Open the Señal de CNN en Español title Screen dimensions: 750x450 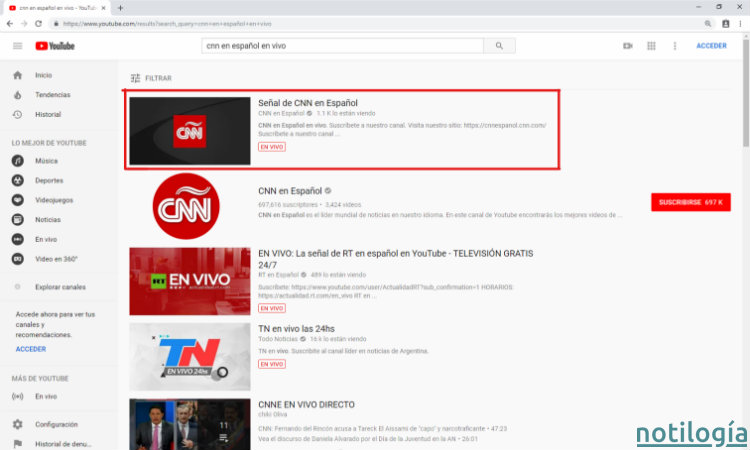[308, 103]
